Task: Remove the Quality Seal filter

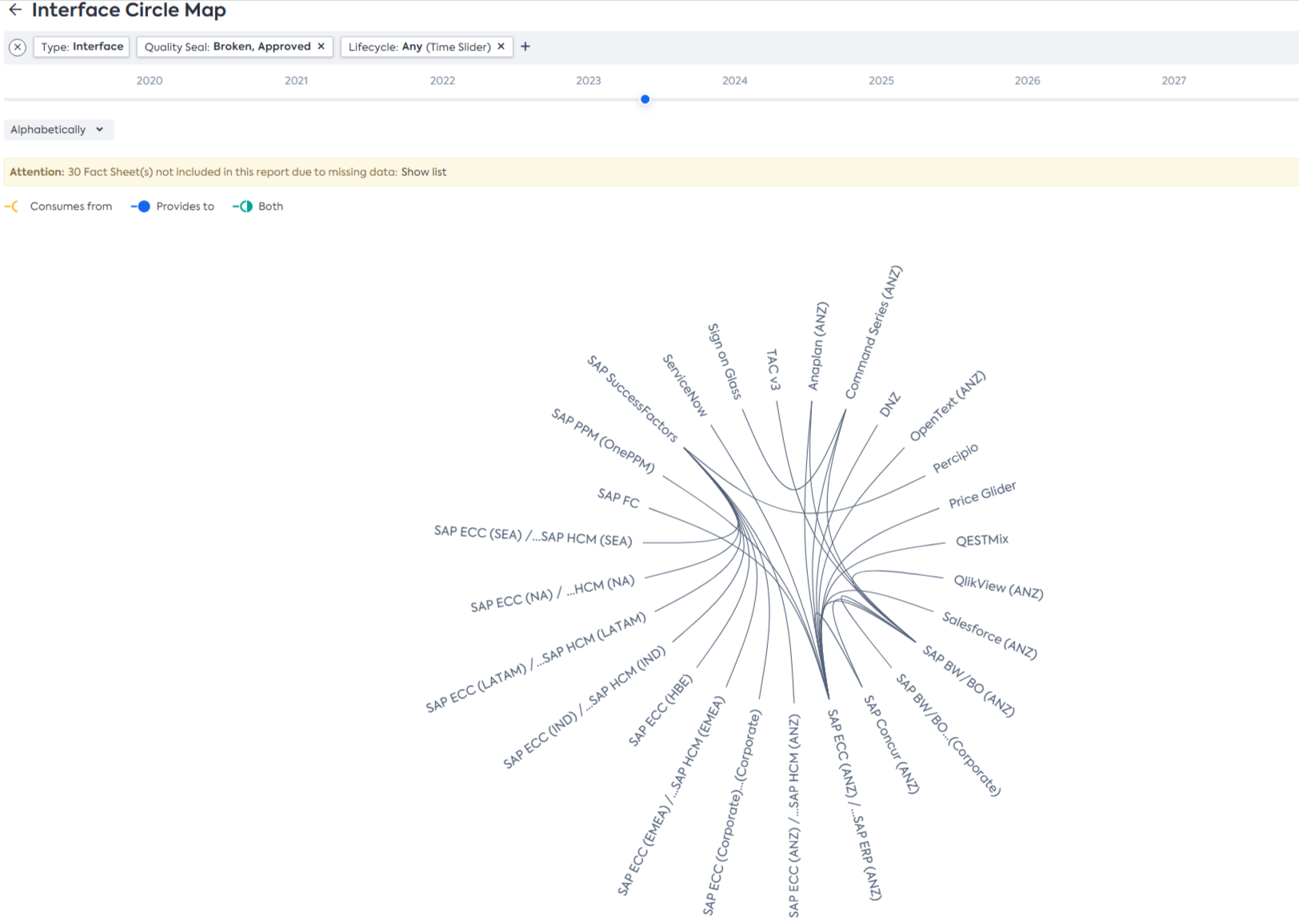Action: tap(322, 46)
